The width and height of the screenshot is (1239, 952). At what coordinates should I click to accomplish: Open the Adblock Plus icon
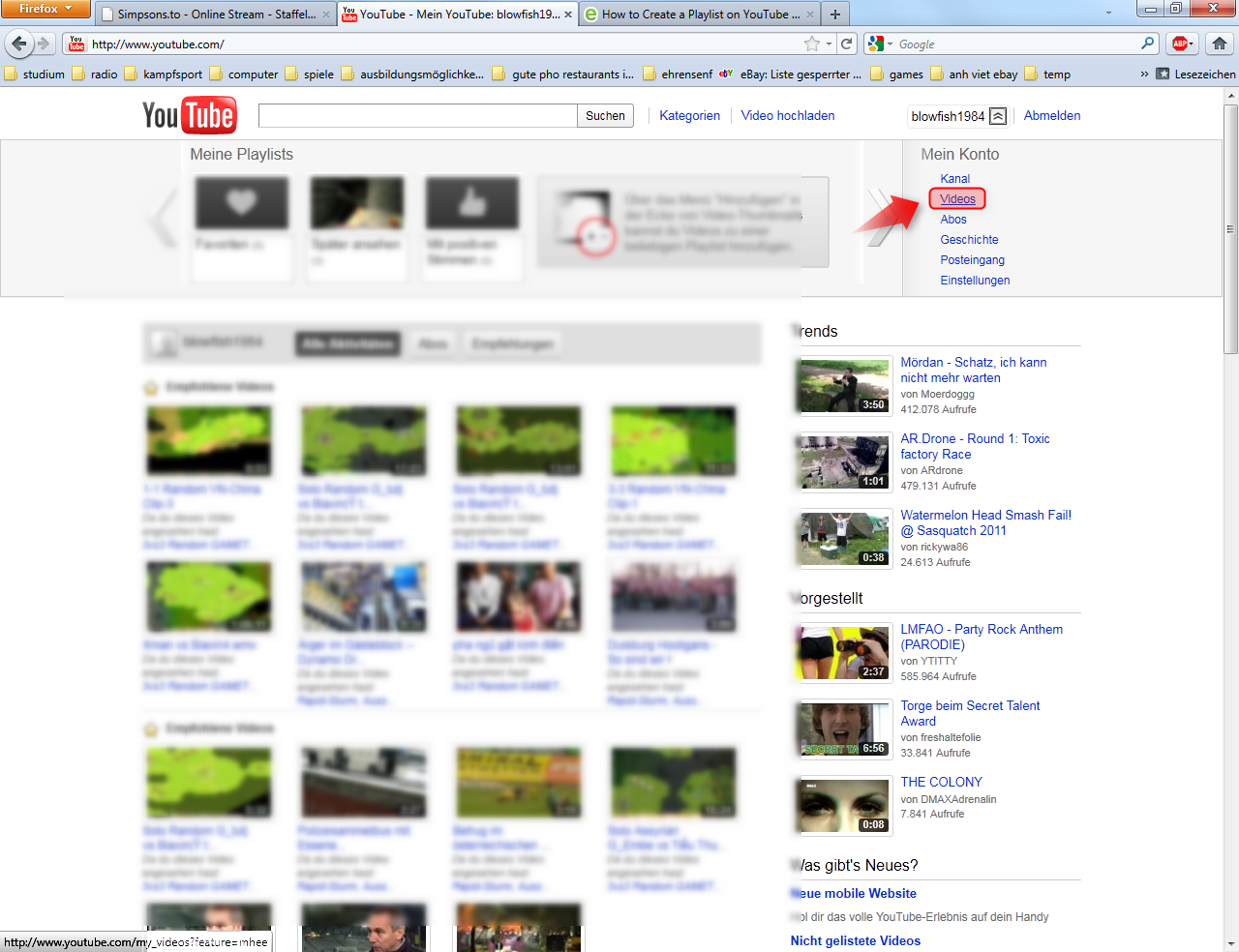point(1180,44)
